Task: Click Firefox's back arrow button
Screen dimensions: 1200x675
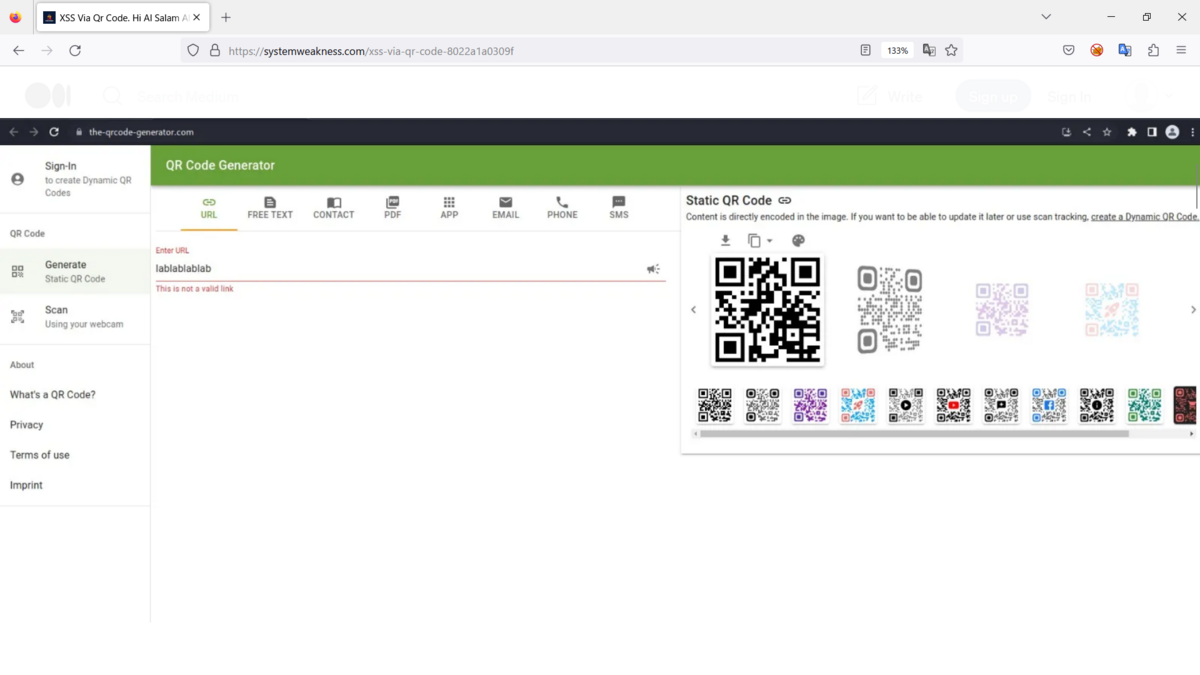Action: (18, 50)
